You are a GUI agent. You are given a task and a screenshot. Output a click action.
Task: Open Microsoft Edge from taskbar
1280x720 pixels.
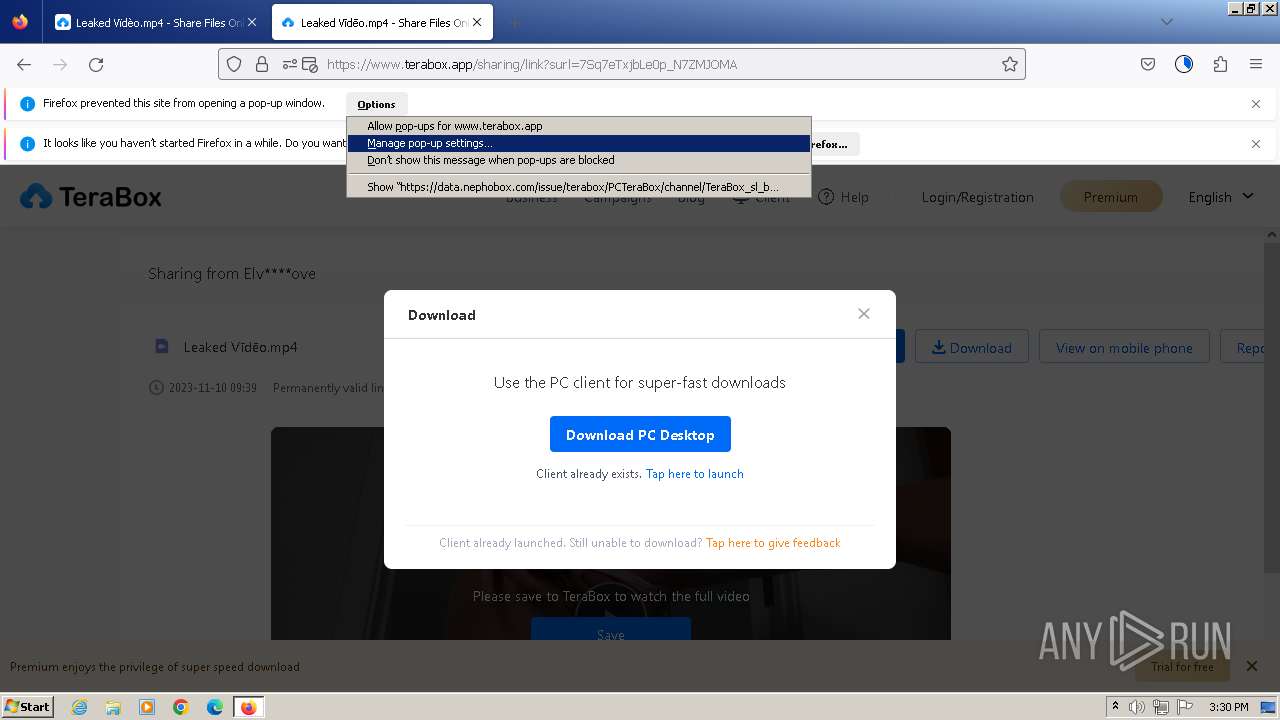tap(215, 707)
